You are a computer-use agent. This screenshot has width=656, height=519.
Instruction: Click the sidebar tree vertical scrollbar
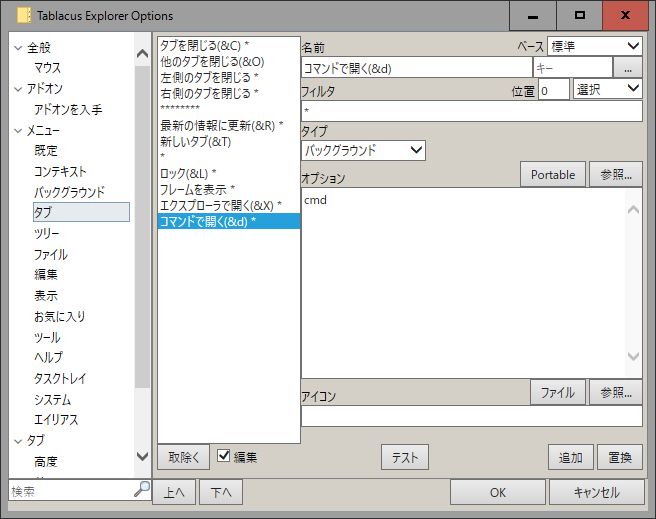pos(142,250)
